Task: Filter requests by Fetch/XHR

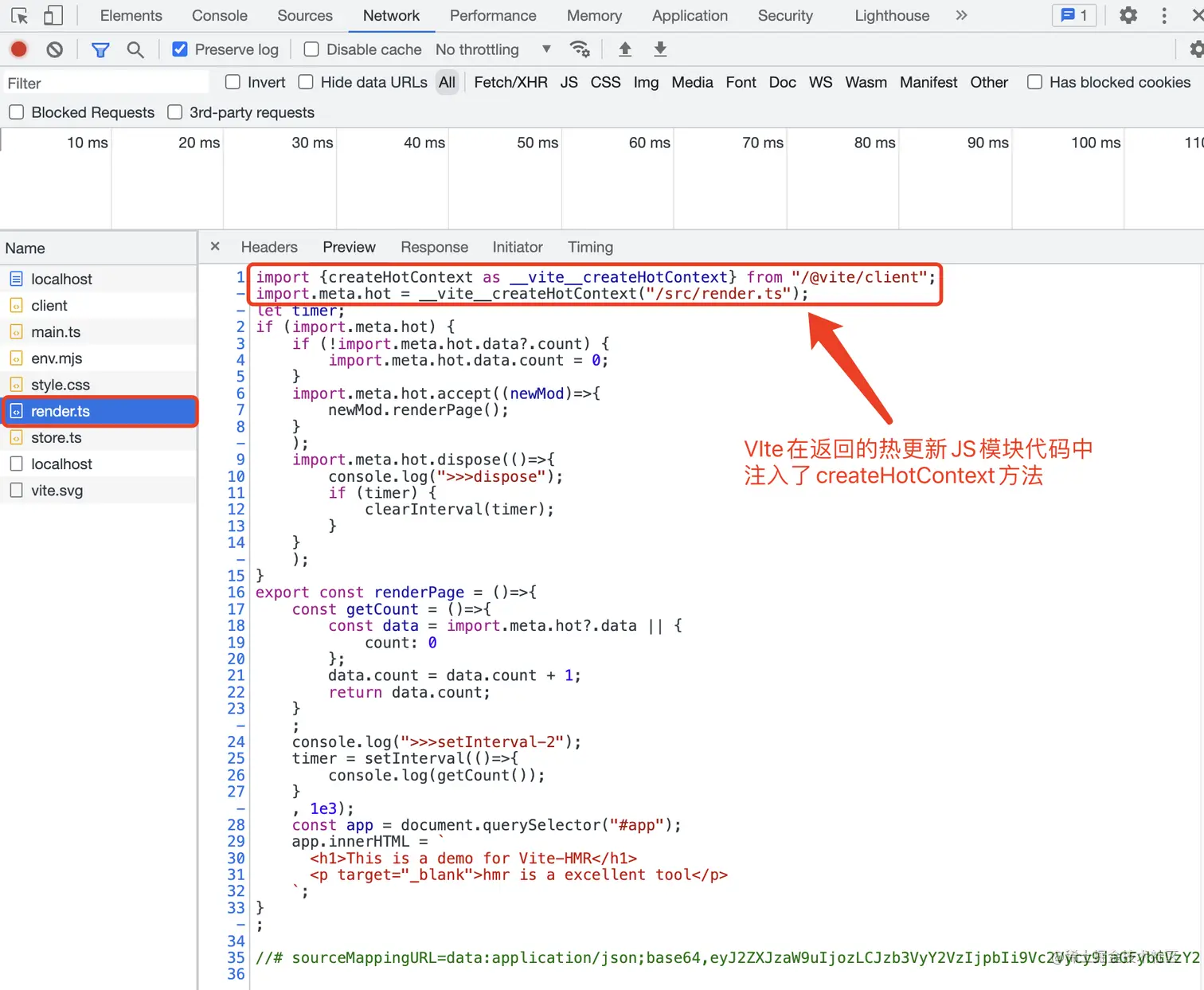Action: [x=510, y=82]
